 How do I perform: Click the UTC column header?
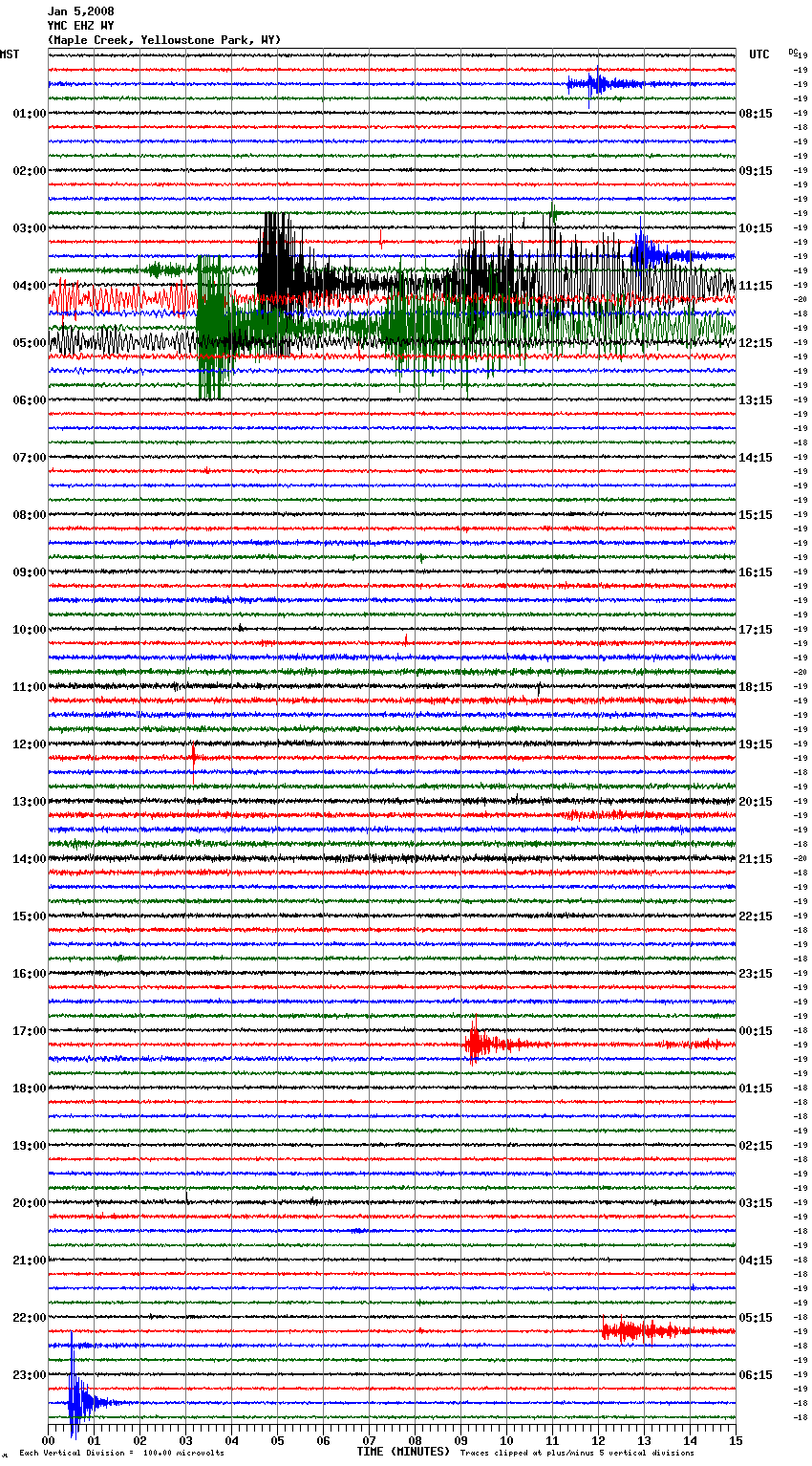759,54
